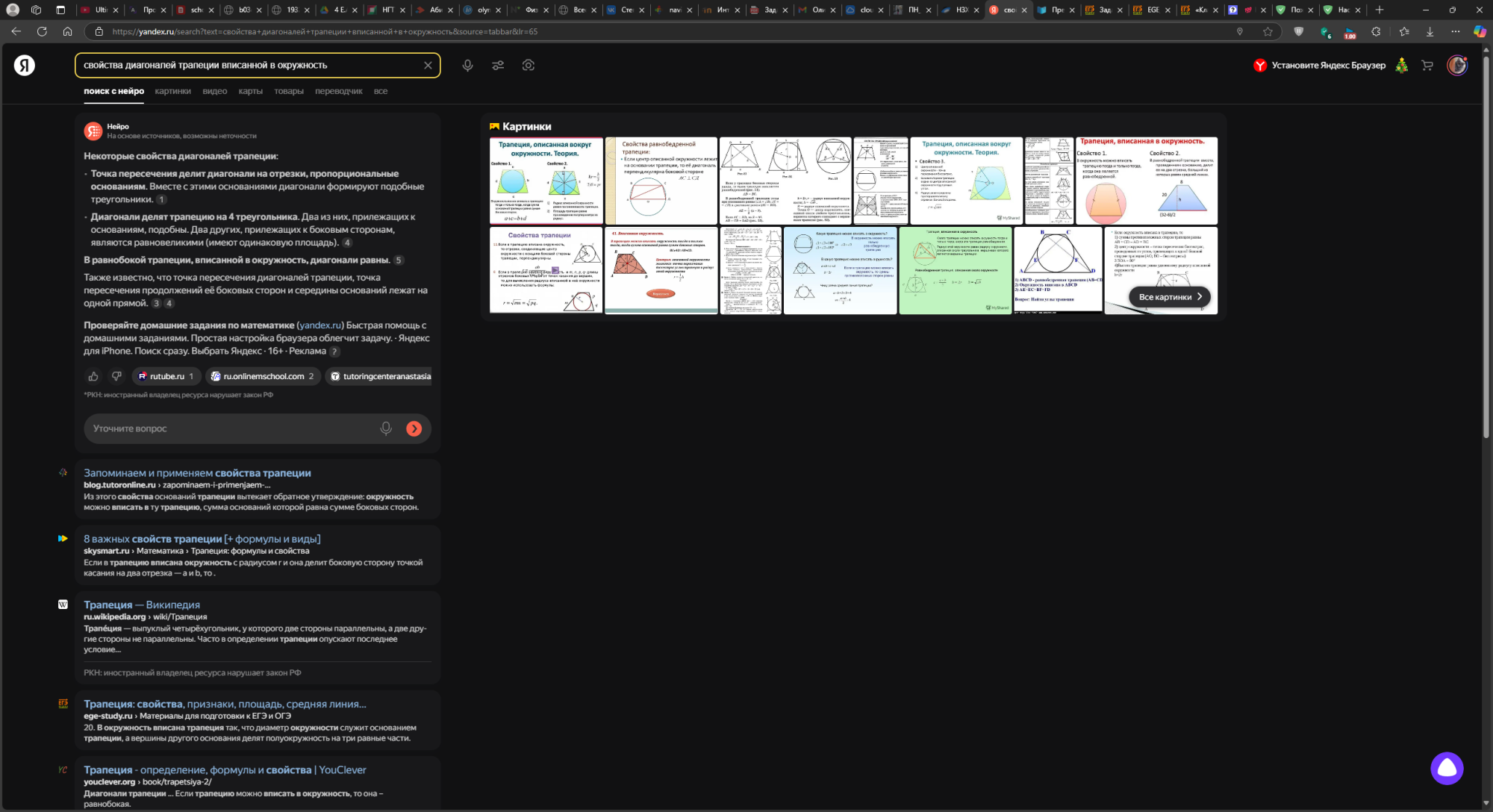Go to browser home page
The image size is (1493, 812).
67,31
